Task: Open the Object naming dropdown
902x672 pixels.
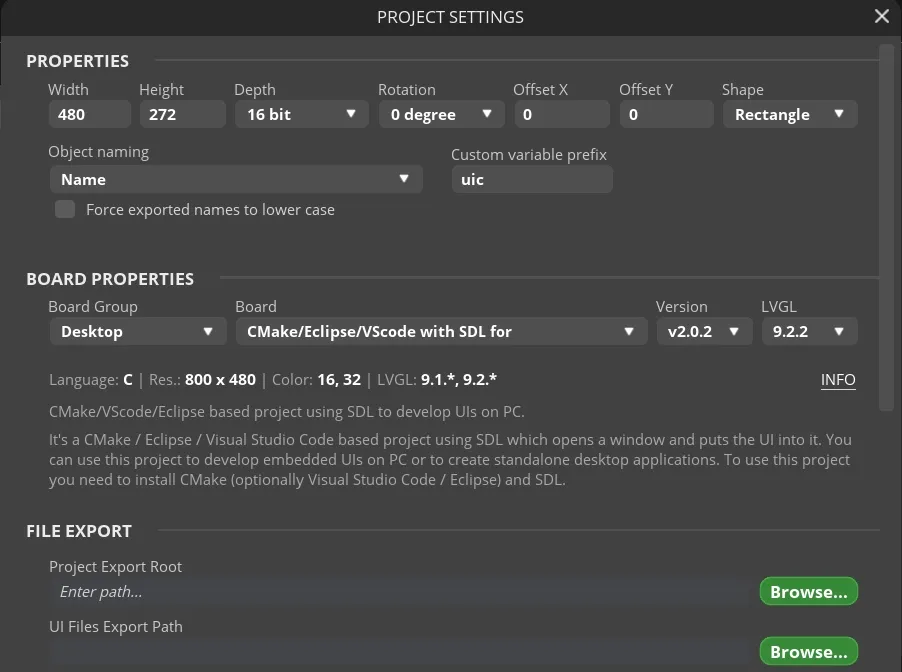Action: click(236, 179)
